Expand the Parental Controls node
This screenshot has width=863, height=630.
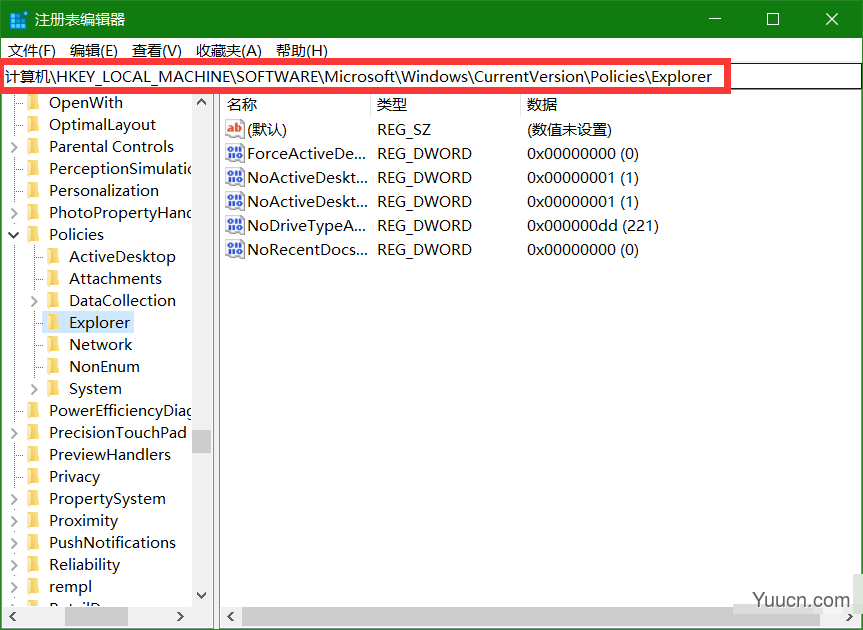click(x=14, y=147)
